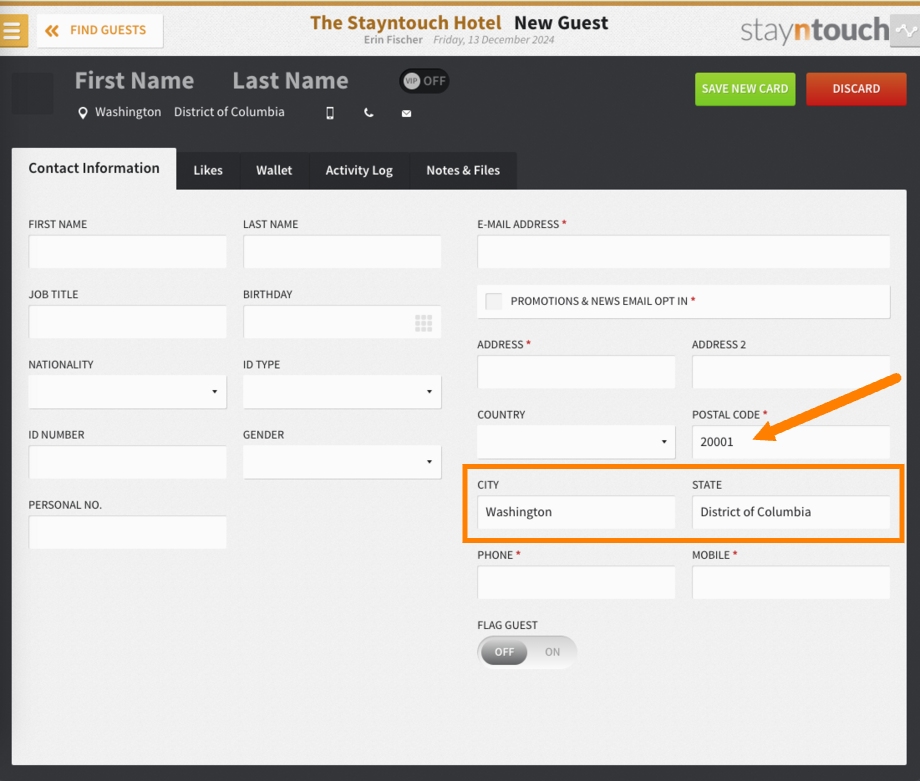Click the Birthday date field
920x781 pixels.
click(342, 322)
